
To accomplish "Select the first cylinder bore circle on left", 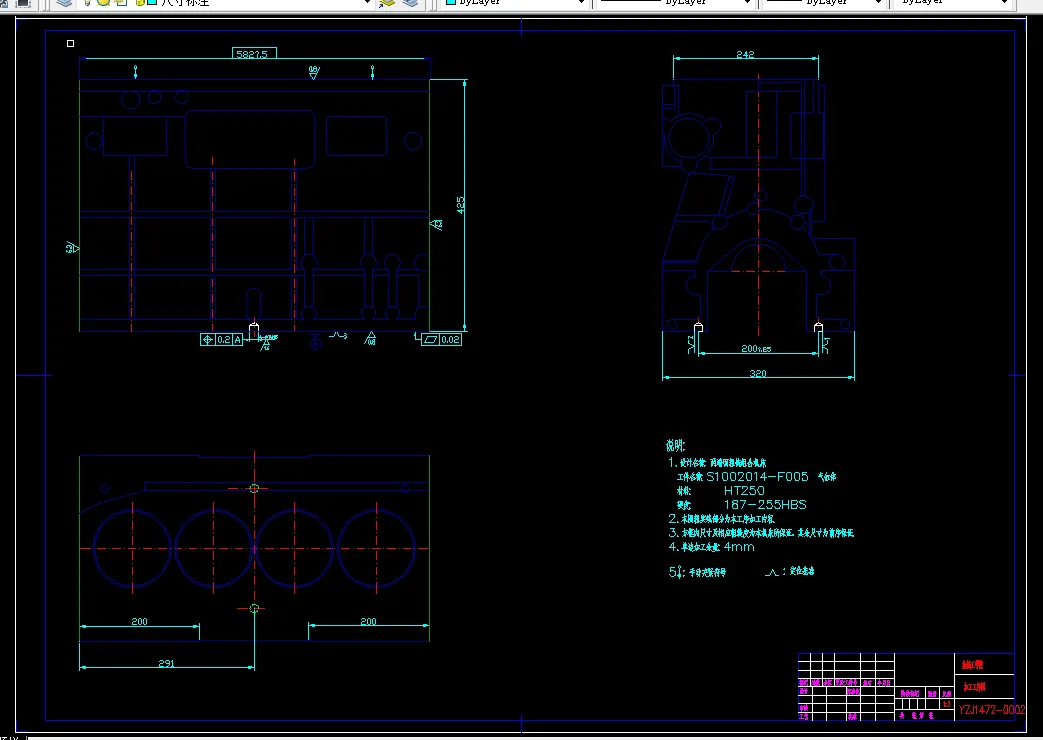I will pyautogui.click(x=132, y=548).
